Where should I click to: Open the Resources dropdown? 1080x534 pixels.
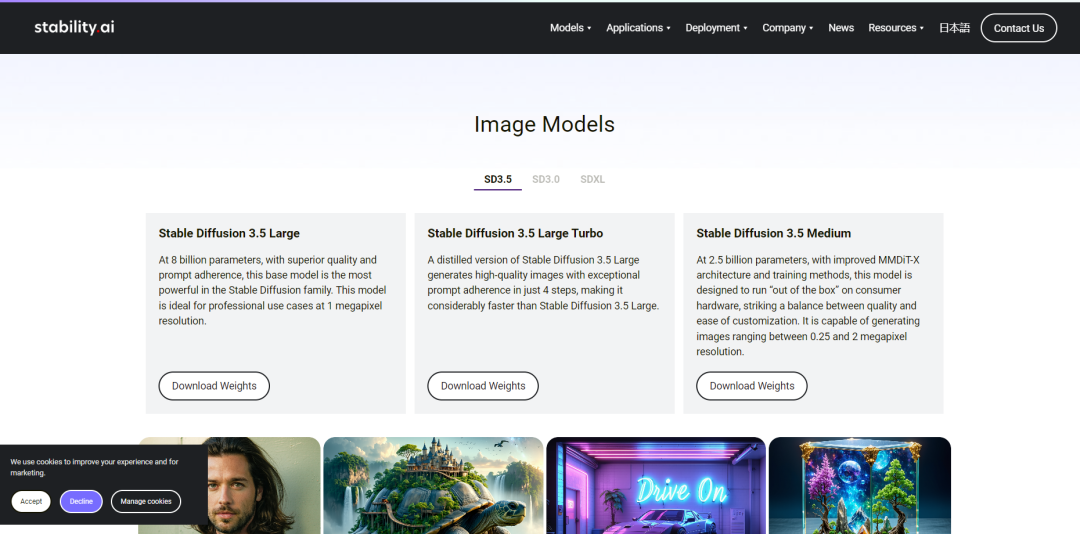895,28
